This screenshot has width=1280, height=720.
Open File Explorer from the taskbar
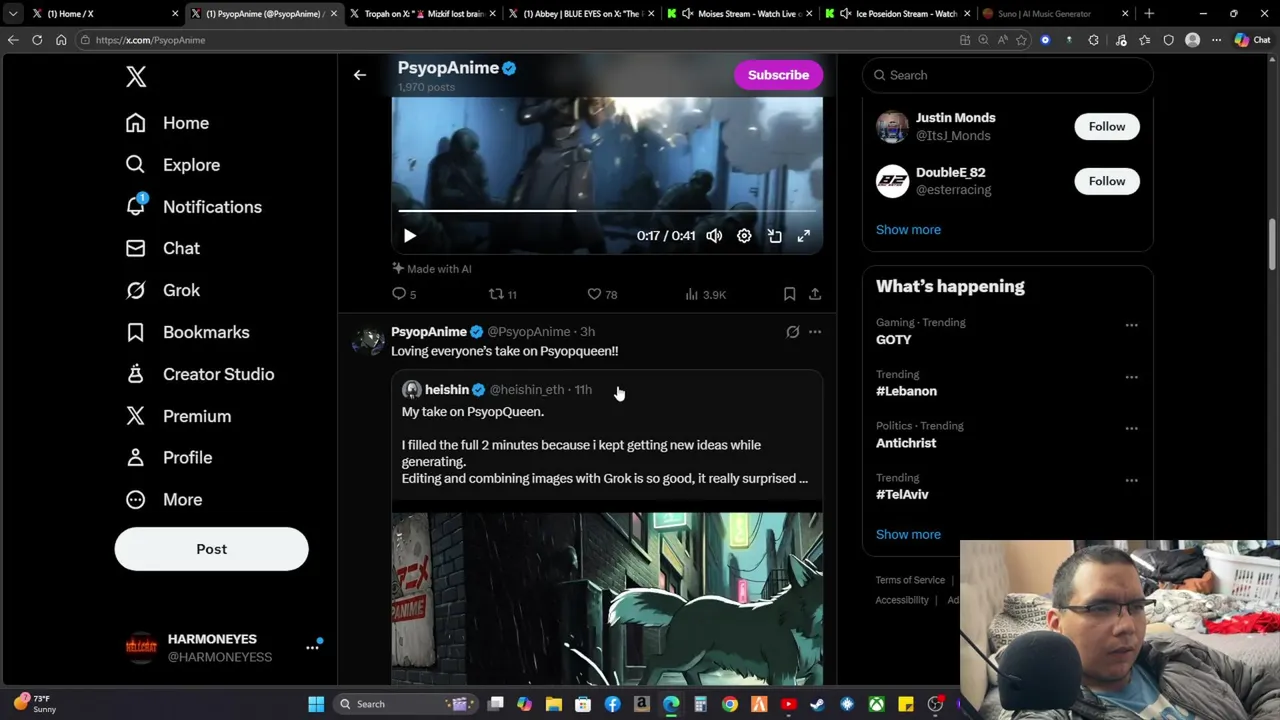pyautogui.click(x=554, y=704)
